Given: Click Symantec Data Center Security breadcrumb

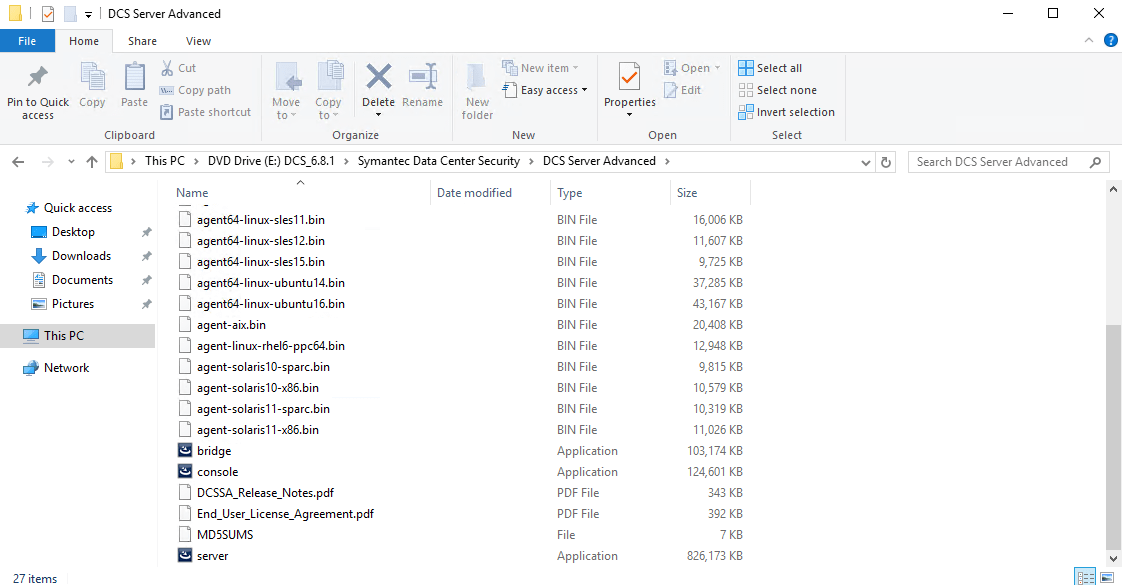Looking at the screenshot, I should pos(439,161).
